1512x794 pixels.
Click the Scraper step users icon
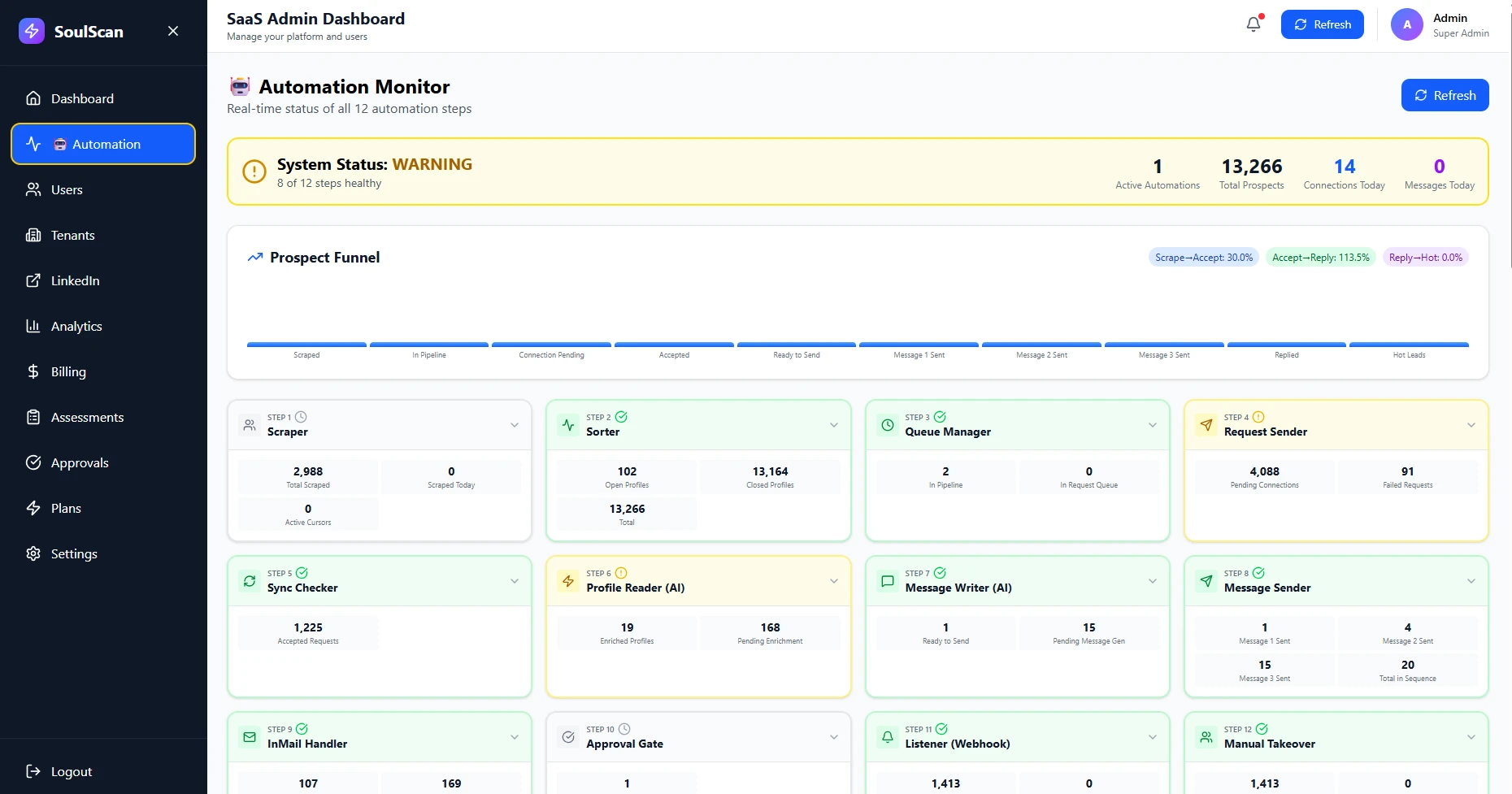[x=250, y=424]
